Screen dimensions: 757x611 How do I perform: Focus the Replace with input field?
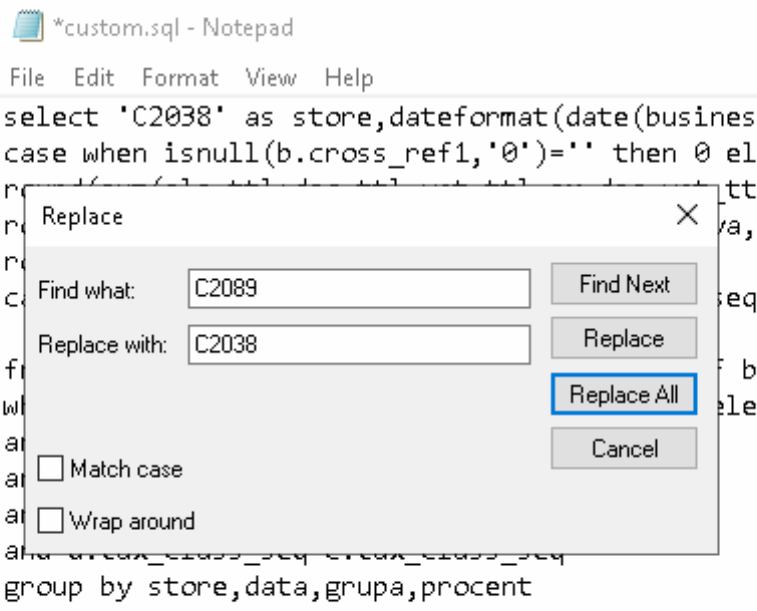point(359,345)
